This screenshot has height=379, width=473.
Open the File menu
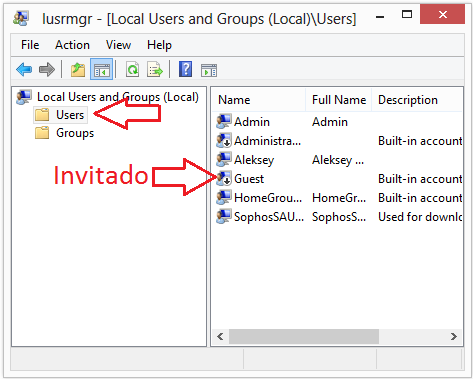(30, 45)
